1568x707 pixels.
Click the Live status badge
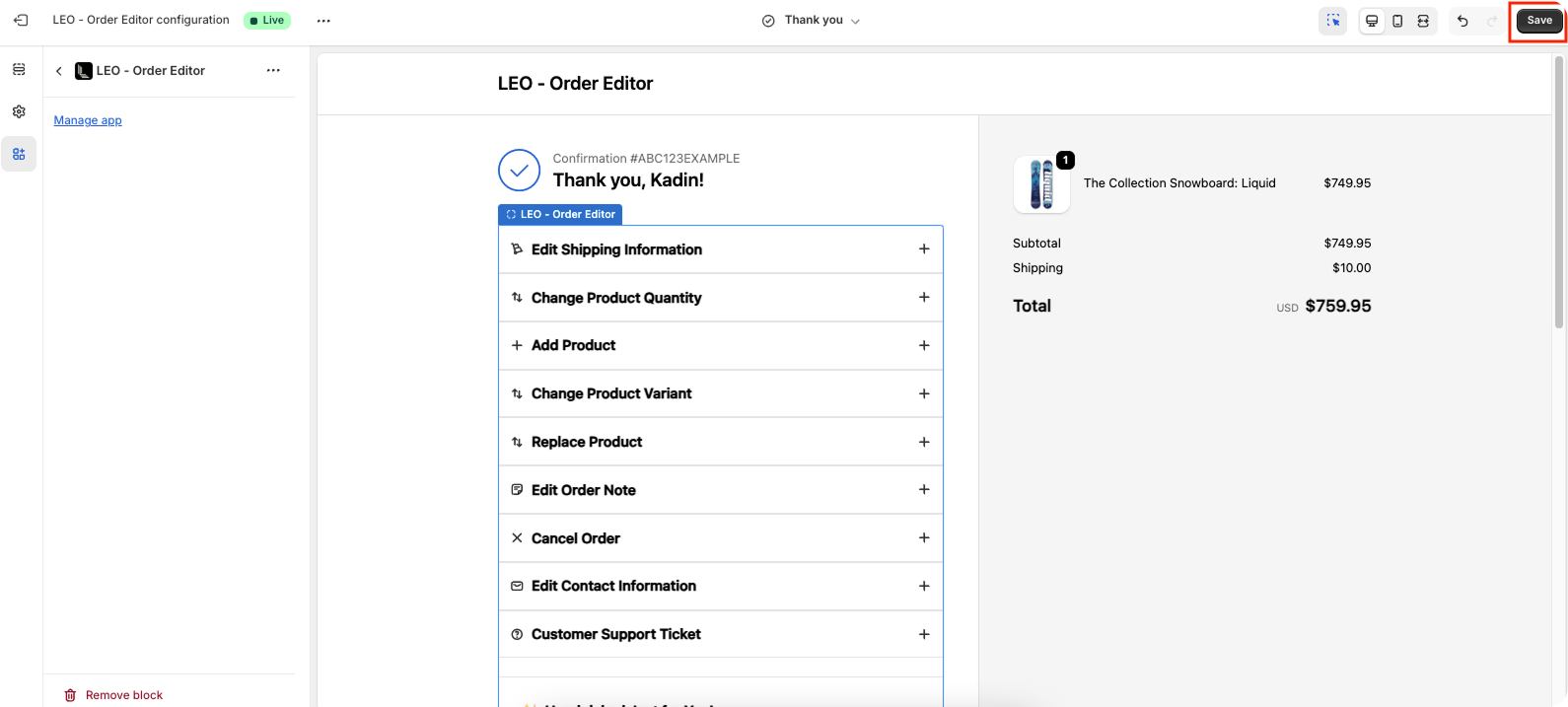267,21
